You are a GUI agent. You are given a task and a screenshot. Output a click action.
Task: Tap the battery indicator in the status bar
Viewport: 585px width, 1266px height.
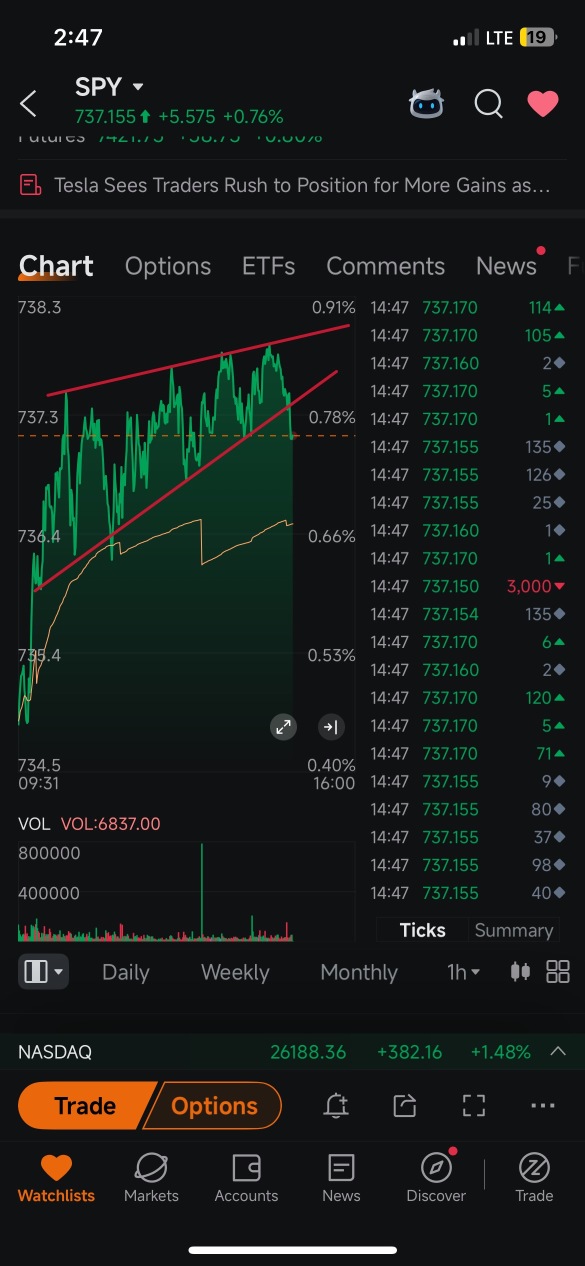pos(537,38)
